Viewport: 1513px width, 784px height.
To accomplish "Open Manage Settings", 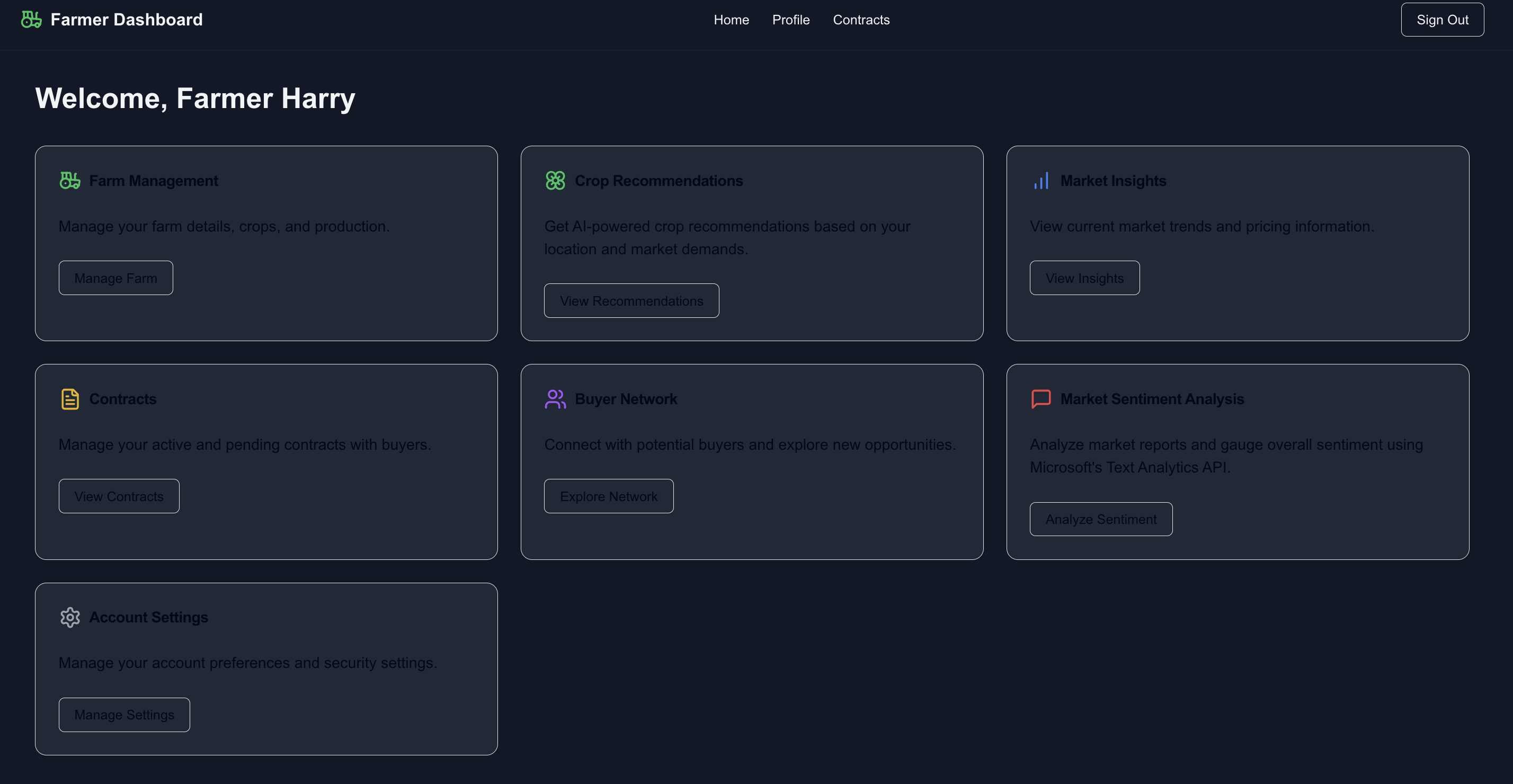I will (x=124, y=715).
